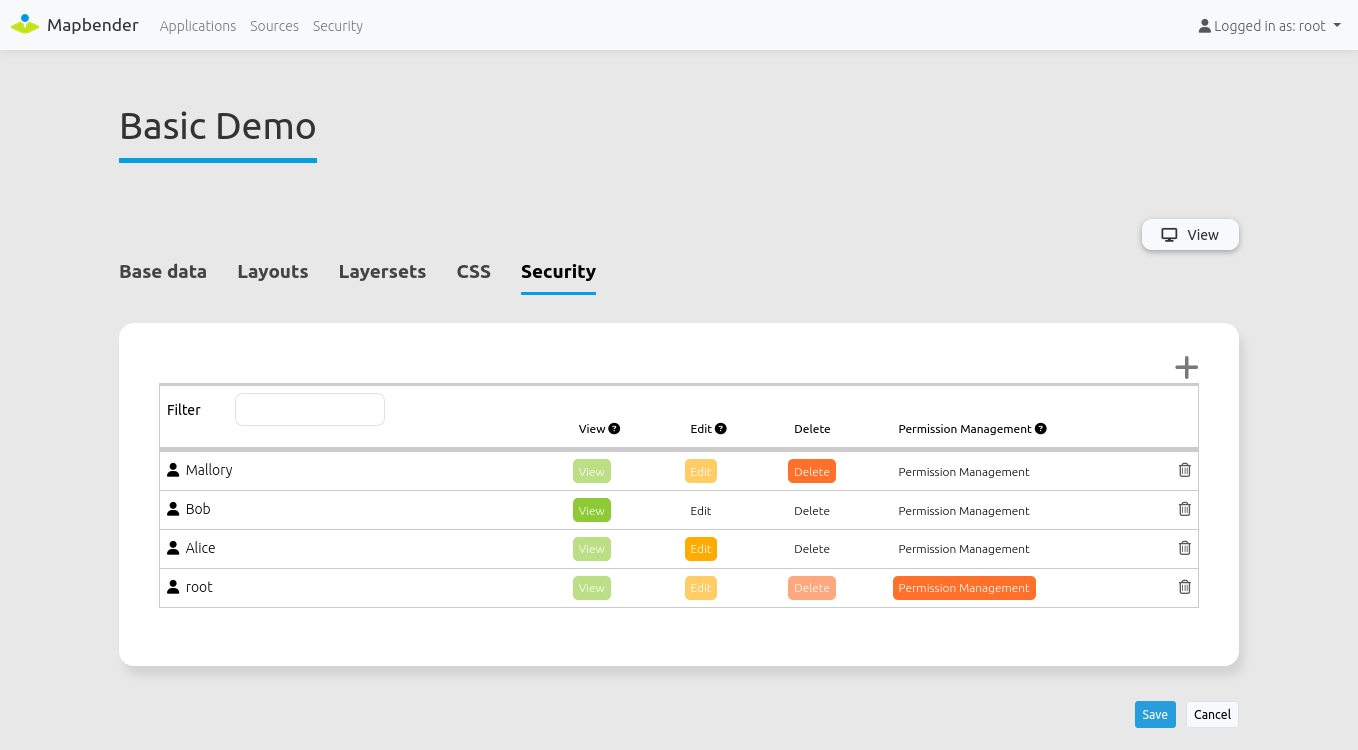The width and height of the screenshot is (1358, 750).
Task: Click the trash icon in Alice's row
Action: click(x=1184, y=548)
